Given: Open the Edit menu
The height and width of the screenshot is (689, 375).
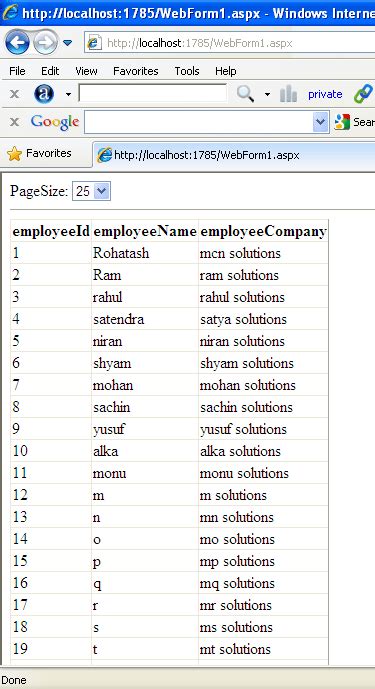Looking at the screenshot, I should 50,71.
